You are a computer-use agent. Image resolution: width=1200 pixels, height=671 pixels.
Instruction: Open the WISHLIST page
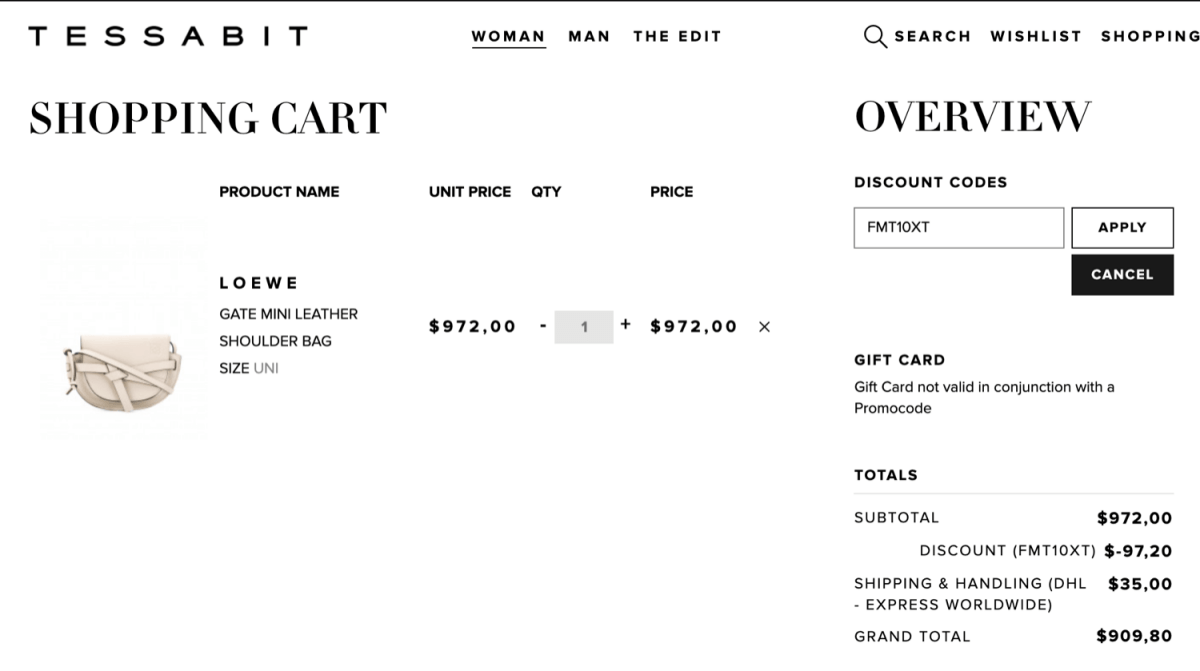click(x=1036, y=36)
